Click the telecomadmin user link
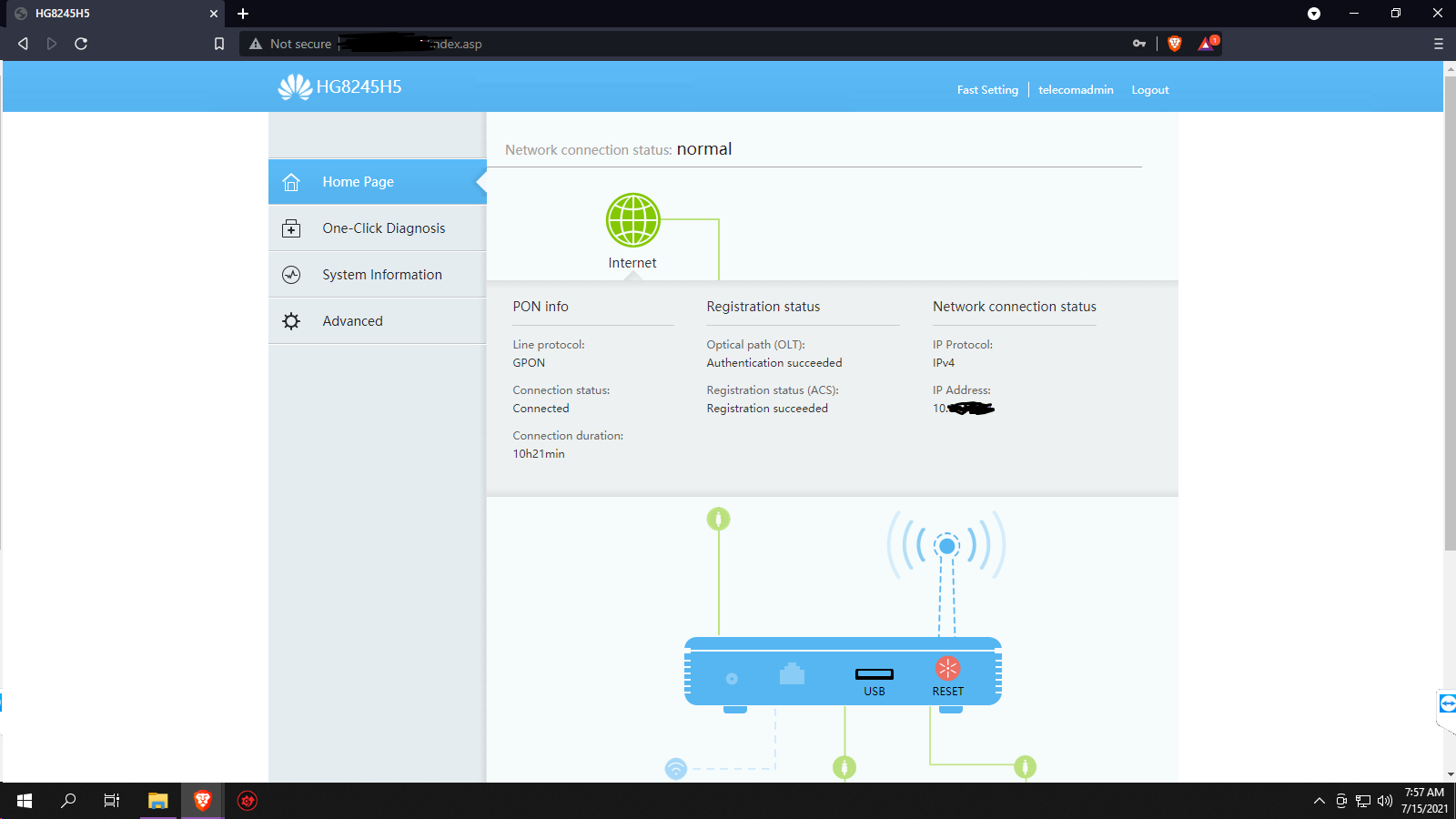The width and height of the screenshot is (1456, 819). 1076,90
